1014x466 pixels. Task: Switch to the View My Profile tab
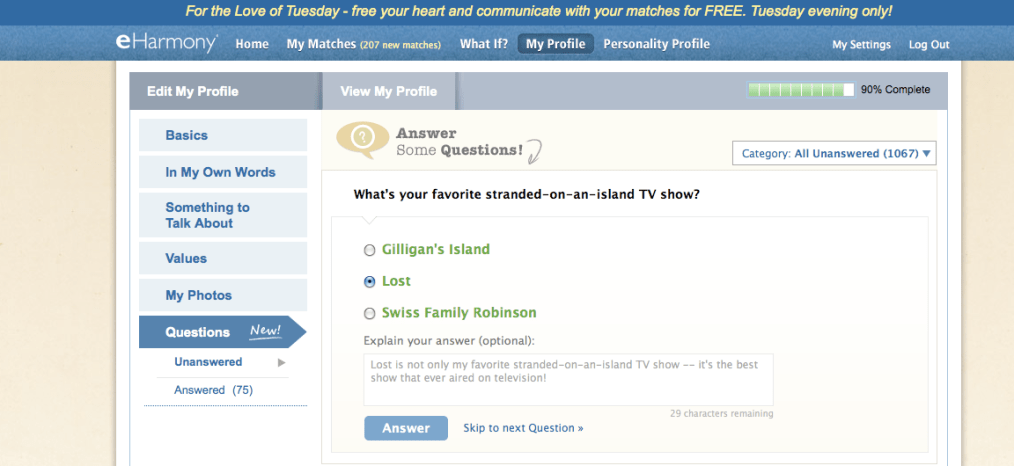(388, 91)
